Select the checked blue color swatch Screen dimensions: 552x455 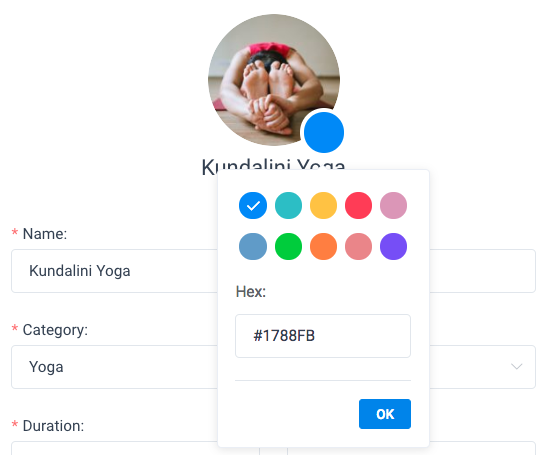253,205
